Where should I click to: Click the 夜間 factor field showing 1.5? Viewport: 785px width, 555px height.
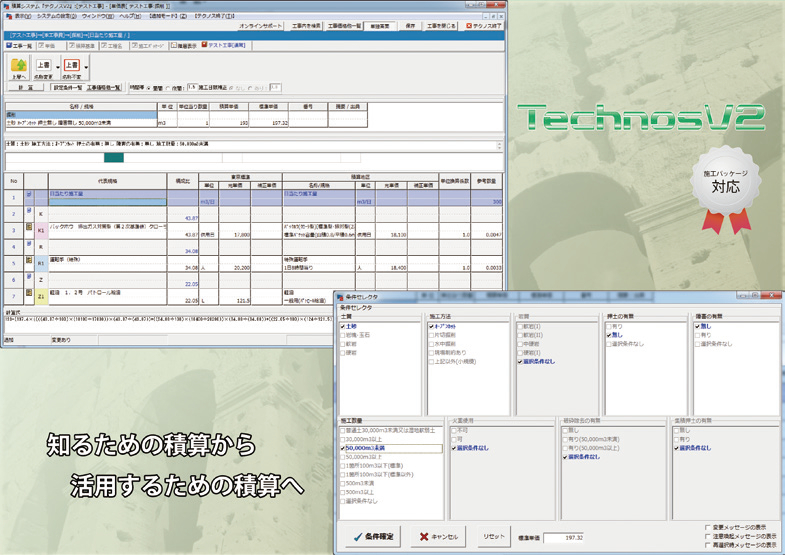click(x=192, y=88)
